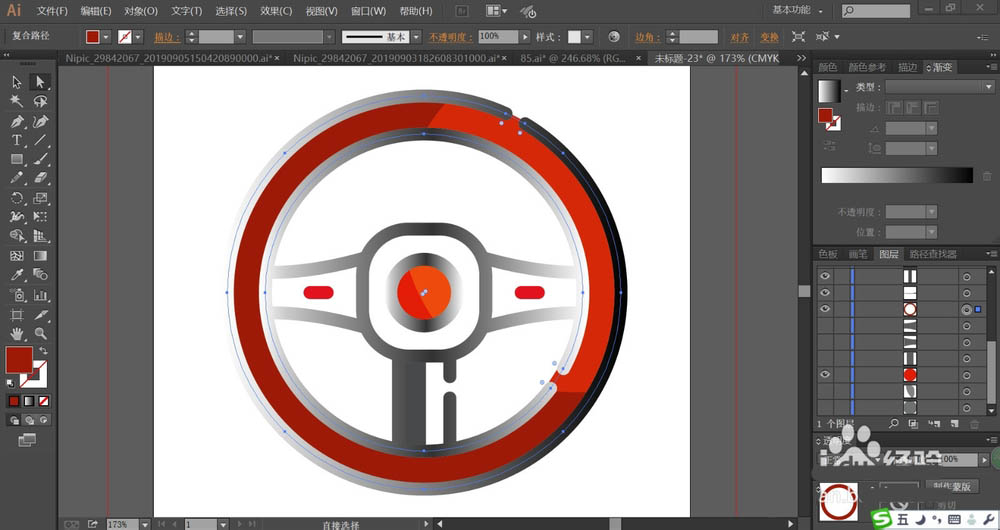Select the Rectangle tool
Screen dimensions: 1000x530
(x=17, y=159)
